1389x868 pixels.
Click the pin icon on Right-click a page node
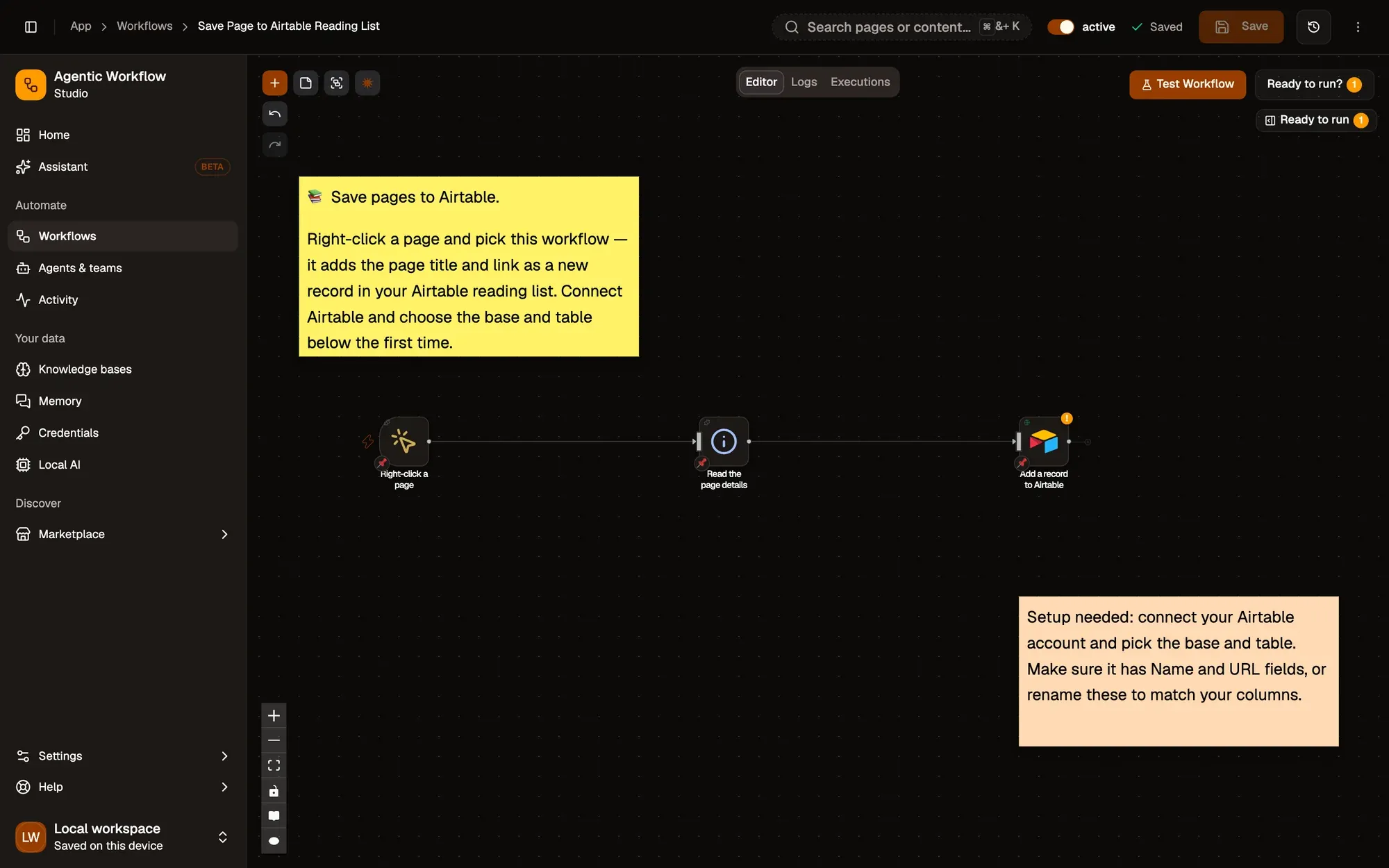point(382,462)
